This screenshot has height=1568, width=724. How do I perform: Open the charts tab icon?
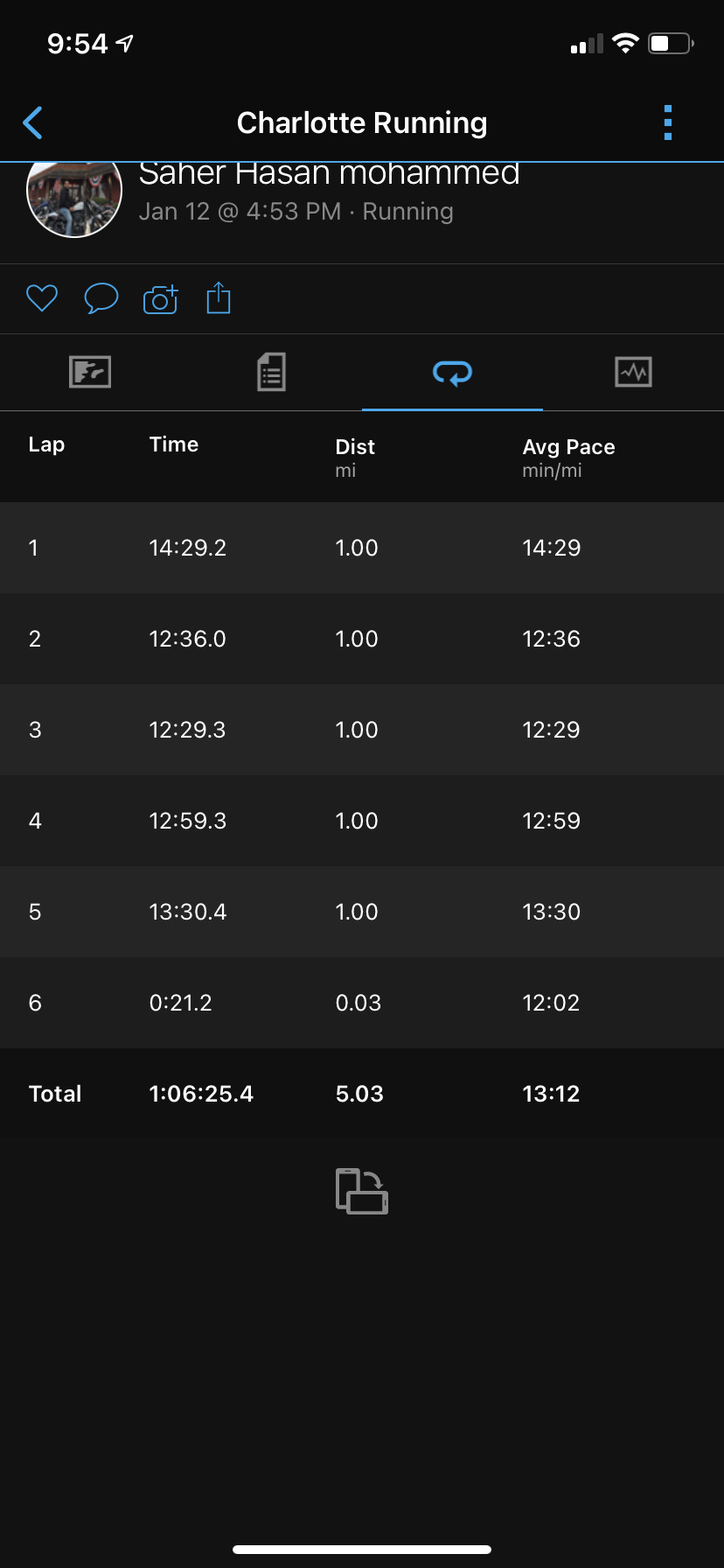633,372
